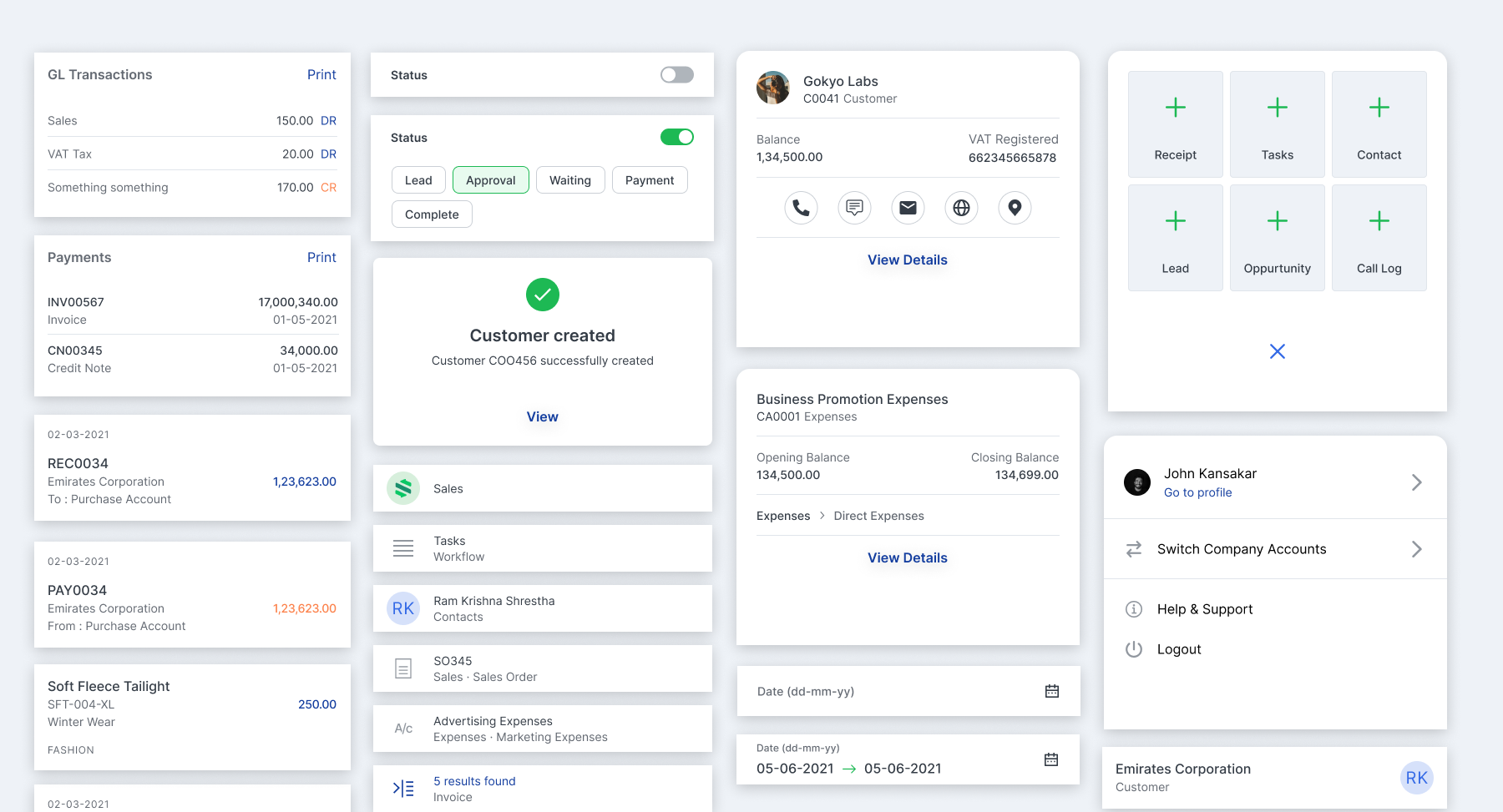Expand John Kansakar profile chevron

(x=1417, y=482)
